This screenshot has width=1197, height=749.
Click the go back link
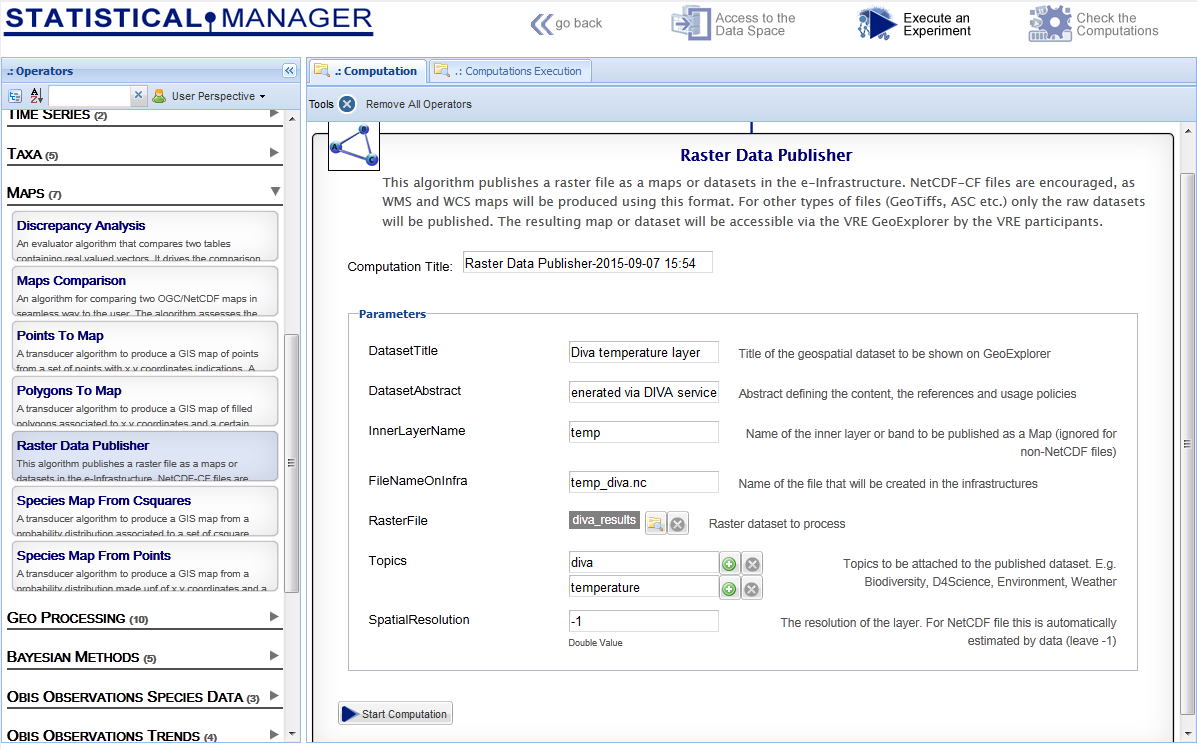(567, 24)
